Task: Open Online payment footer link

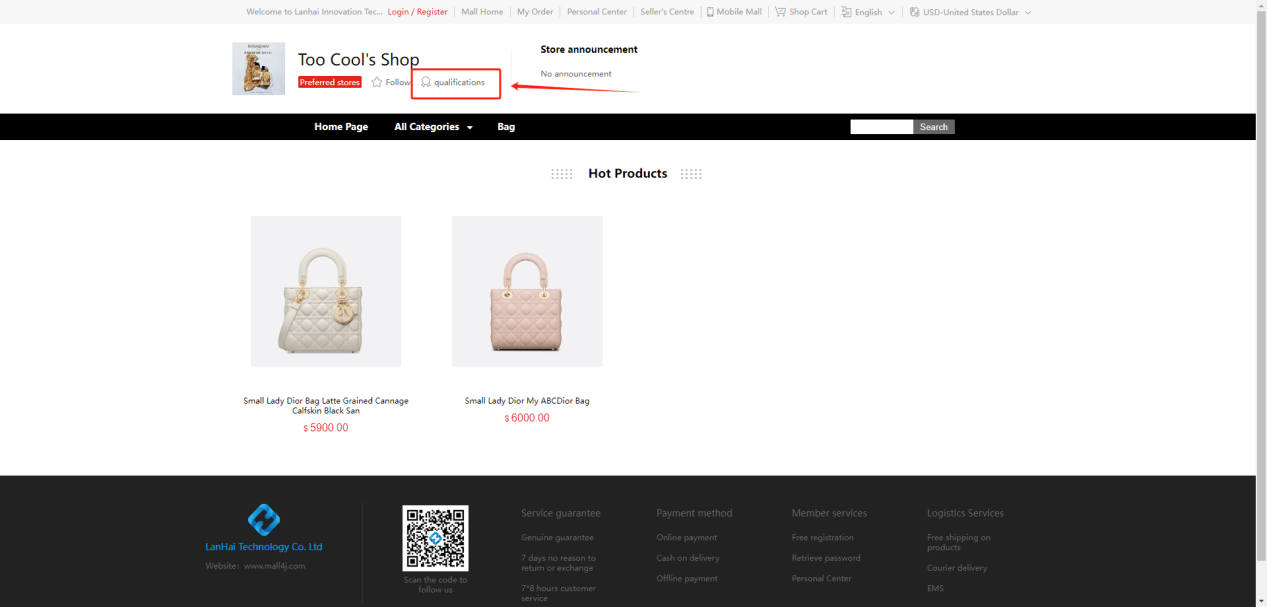Action: click(687, 538)
